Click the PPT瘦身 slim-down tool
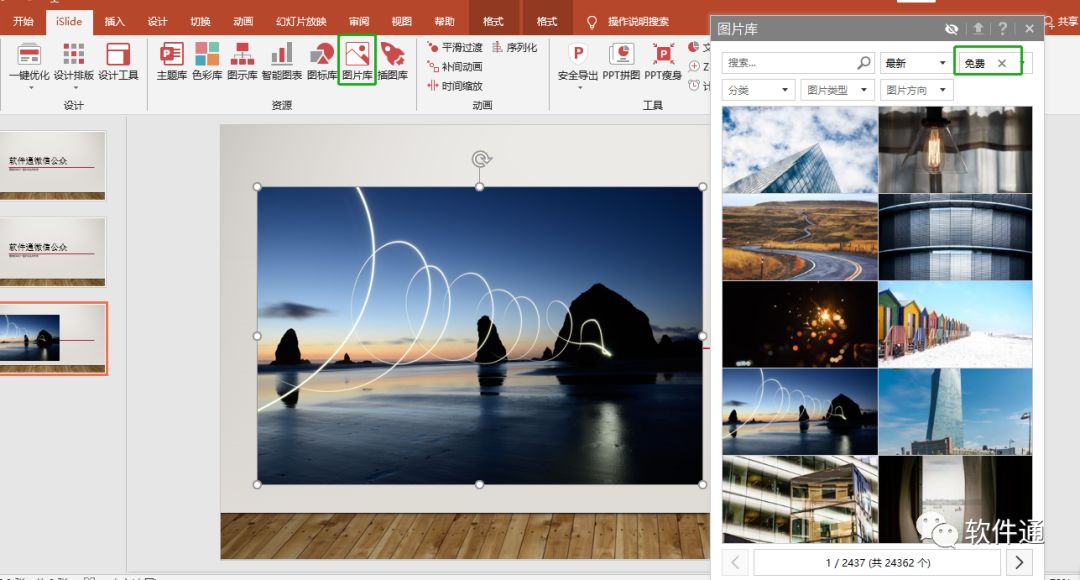The width and height of the screenshot is (1080, 580). [662, 60]
